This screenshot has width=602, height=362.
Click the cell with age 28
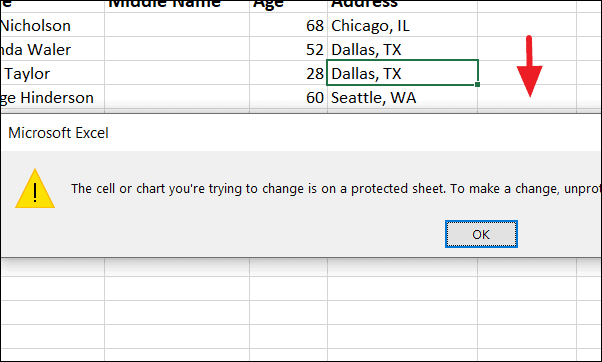tap(289, 73)
